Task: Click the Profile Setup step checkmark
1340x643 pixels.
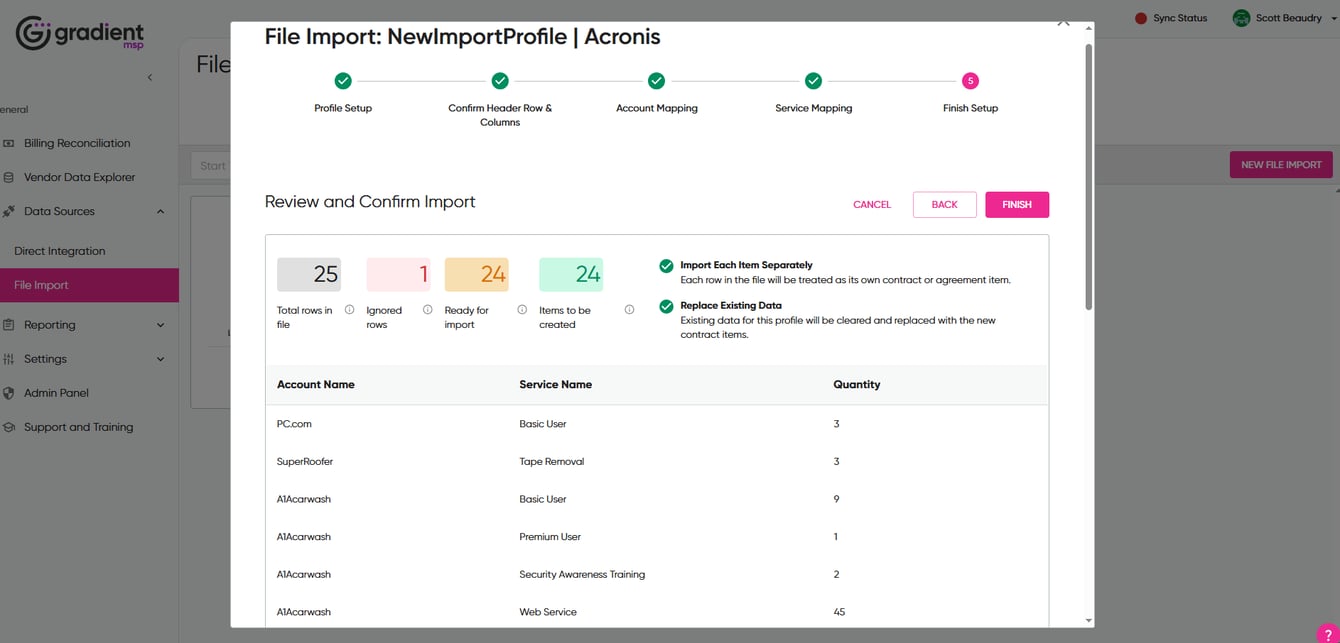Action: coord(343,81)
